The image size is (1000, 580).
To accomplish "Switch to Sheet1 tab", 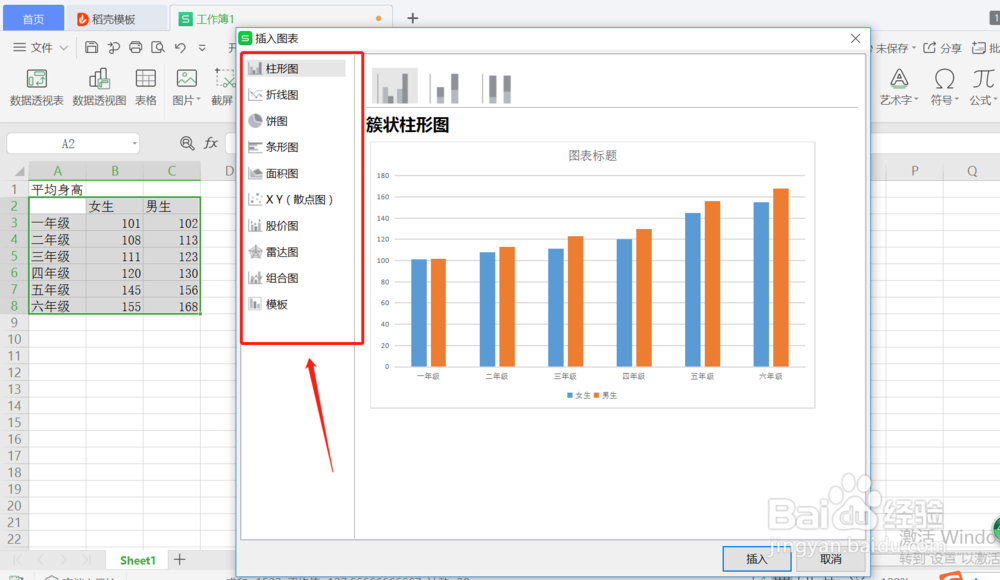I will pyautogui.click(x=138, y=560).
